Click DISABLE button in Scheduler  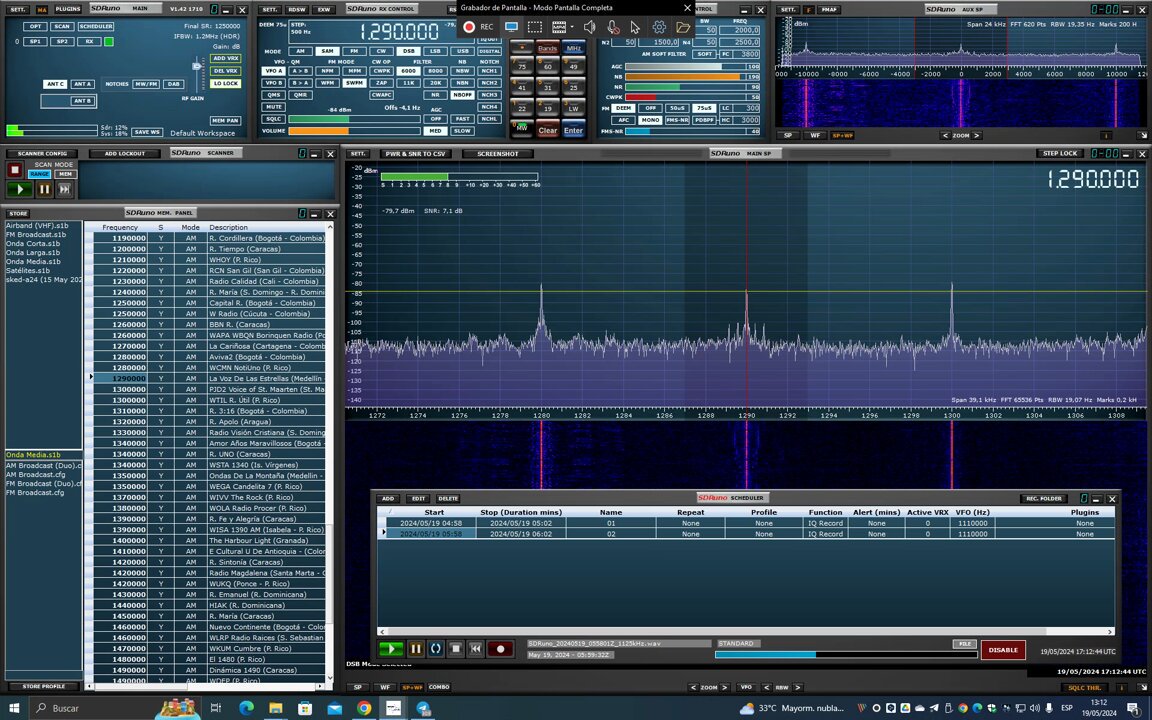(1003, 650)
